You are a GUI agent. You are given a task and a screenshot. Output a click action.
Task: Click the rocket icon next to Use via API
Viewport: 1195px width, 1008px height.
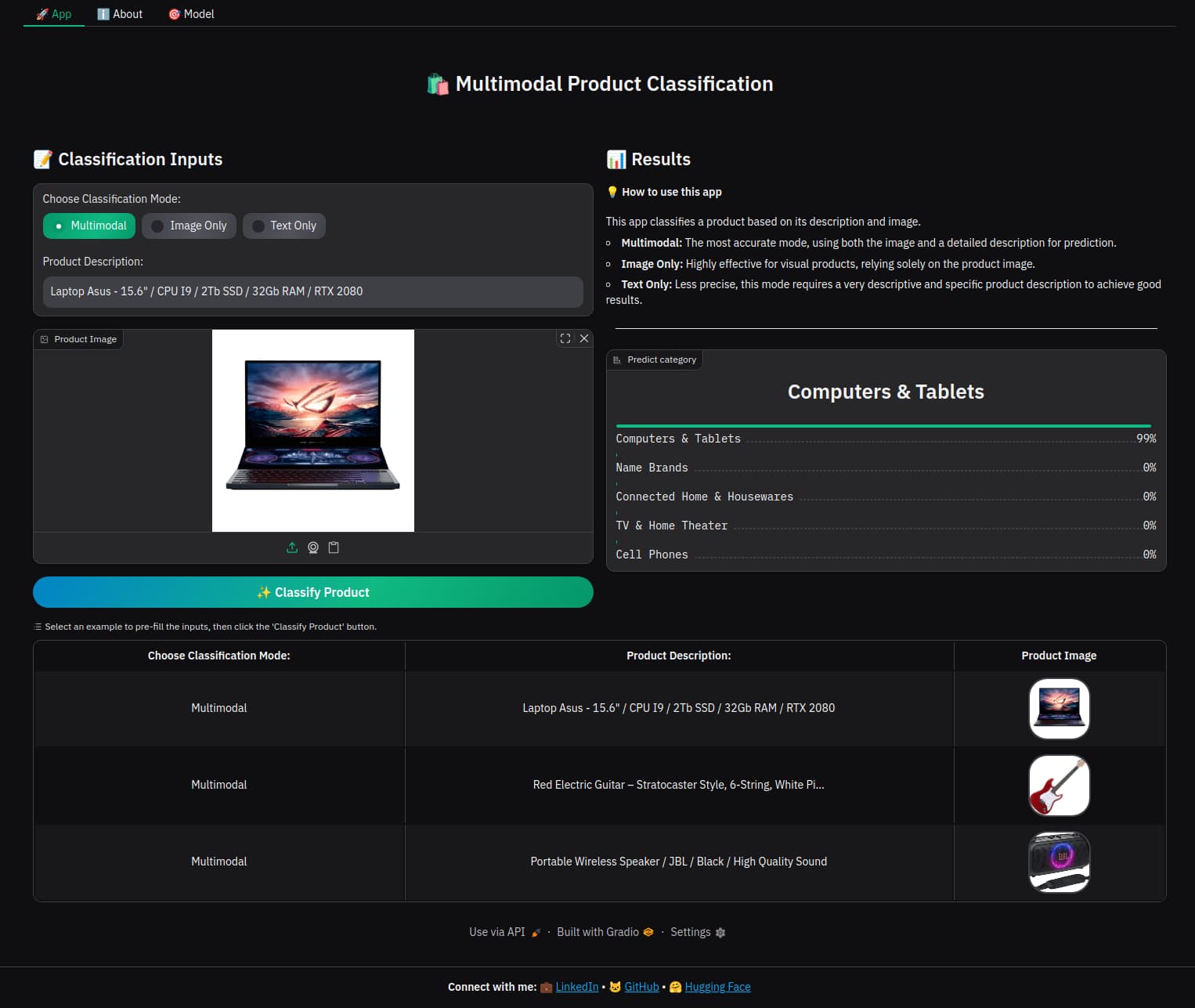click(x=536, y=931)
